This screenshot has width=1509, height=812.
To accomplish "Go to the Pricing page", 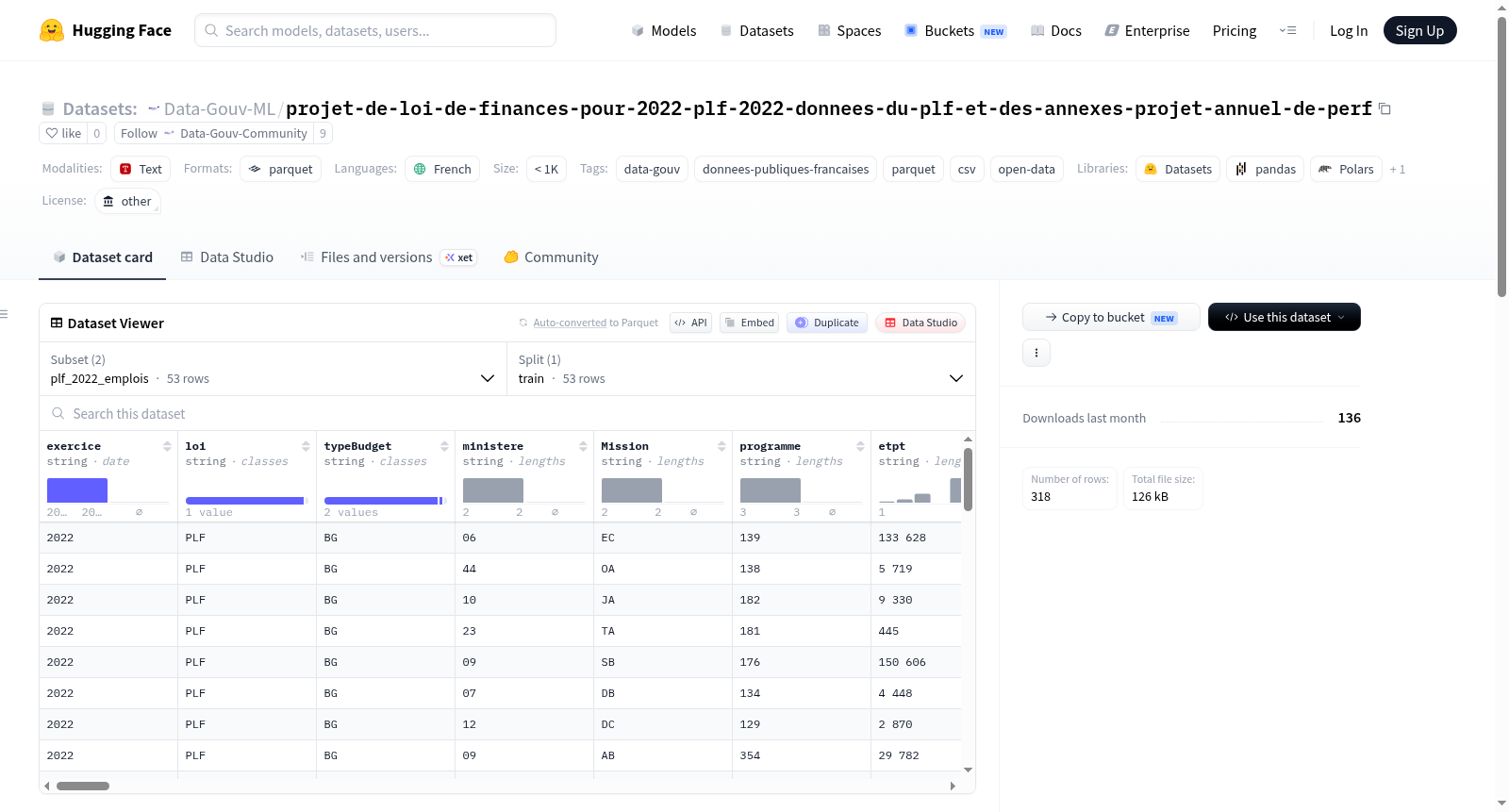I will (1235, 30).
